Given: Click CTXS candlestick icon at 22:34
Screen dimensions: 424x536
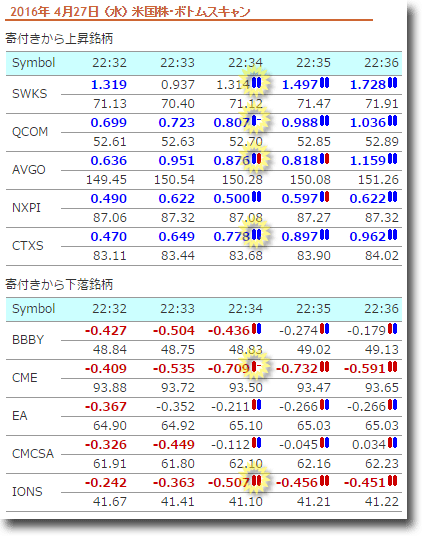Looking at the screenshot, I should click(256, 234).
